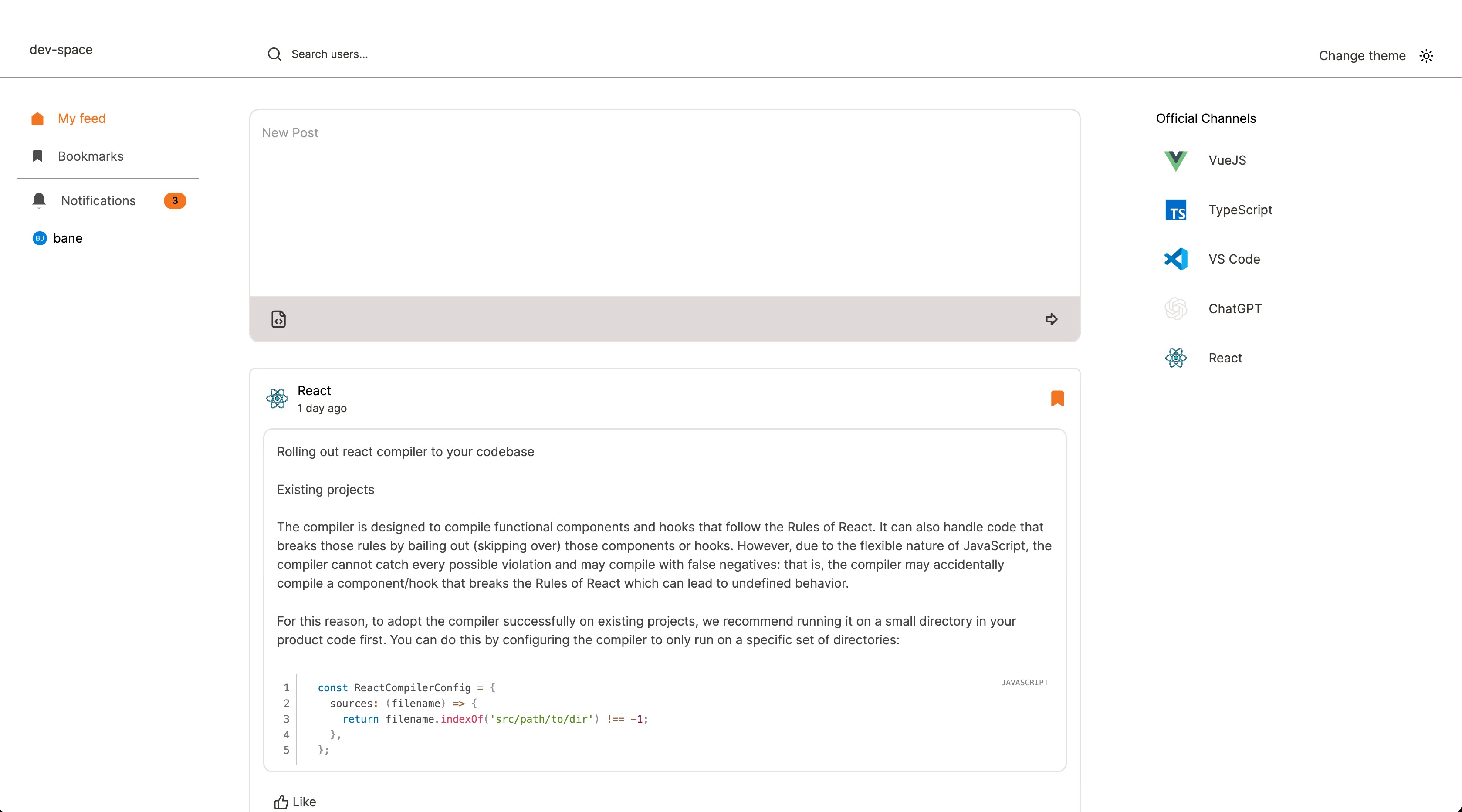1462x812 pixels.
Task: Click the search magnifier icon
Action: coord(274,54)
